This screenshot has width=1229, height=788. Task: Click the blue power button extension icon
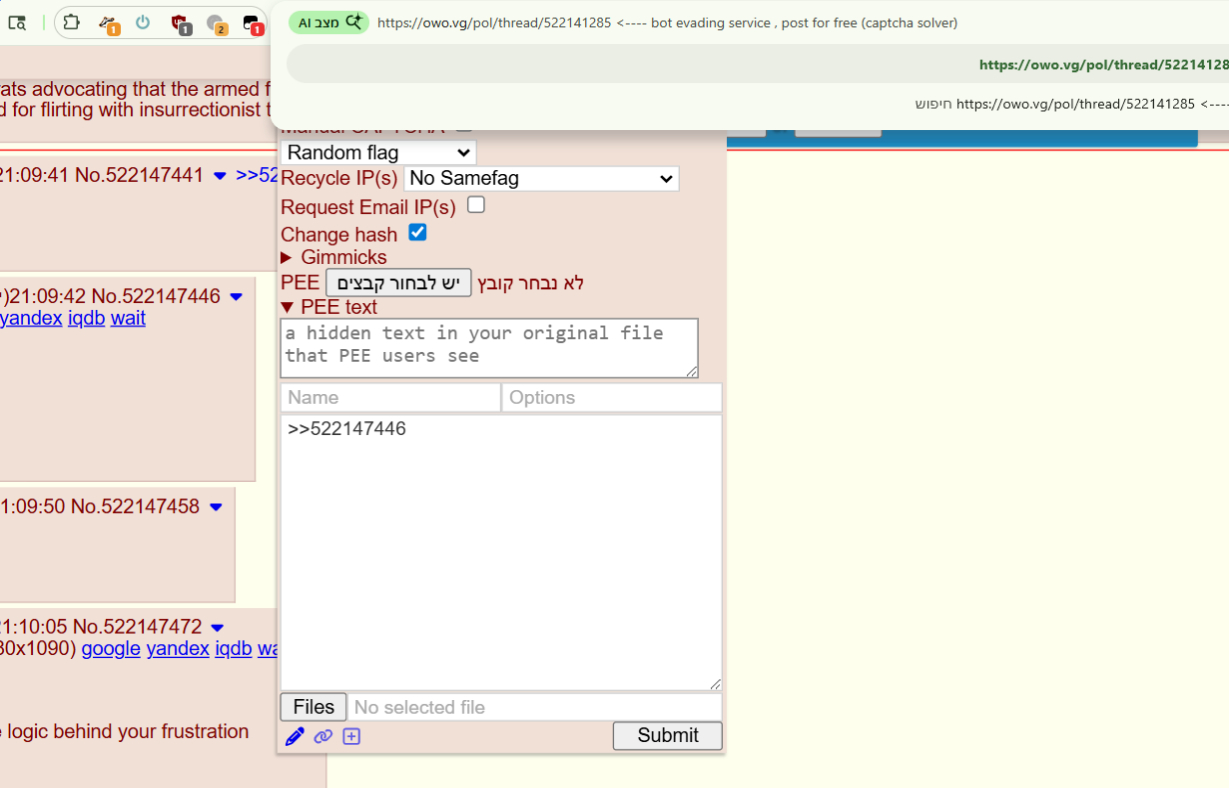[143, 22]
